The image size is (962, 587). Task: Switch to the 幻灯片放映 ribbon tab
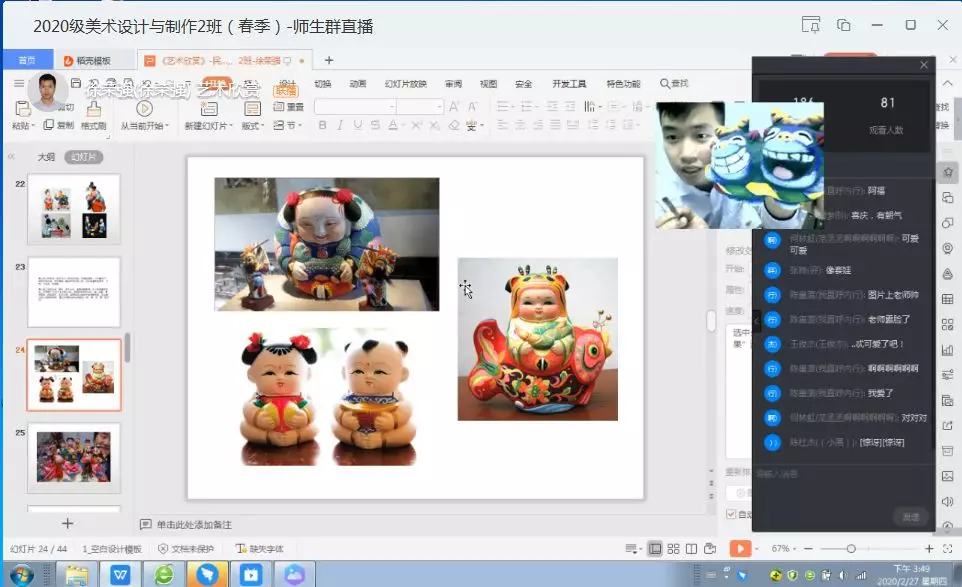[405, 84]
